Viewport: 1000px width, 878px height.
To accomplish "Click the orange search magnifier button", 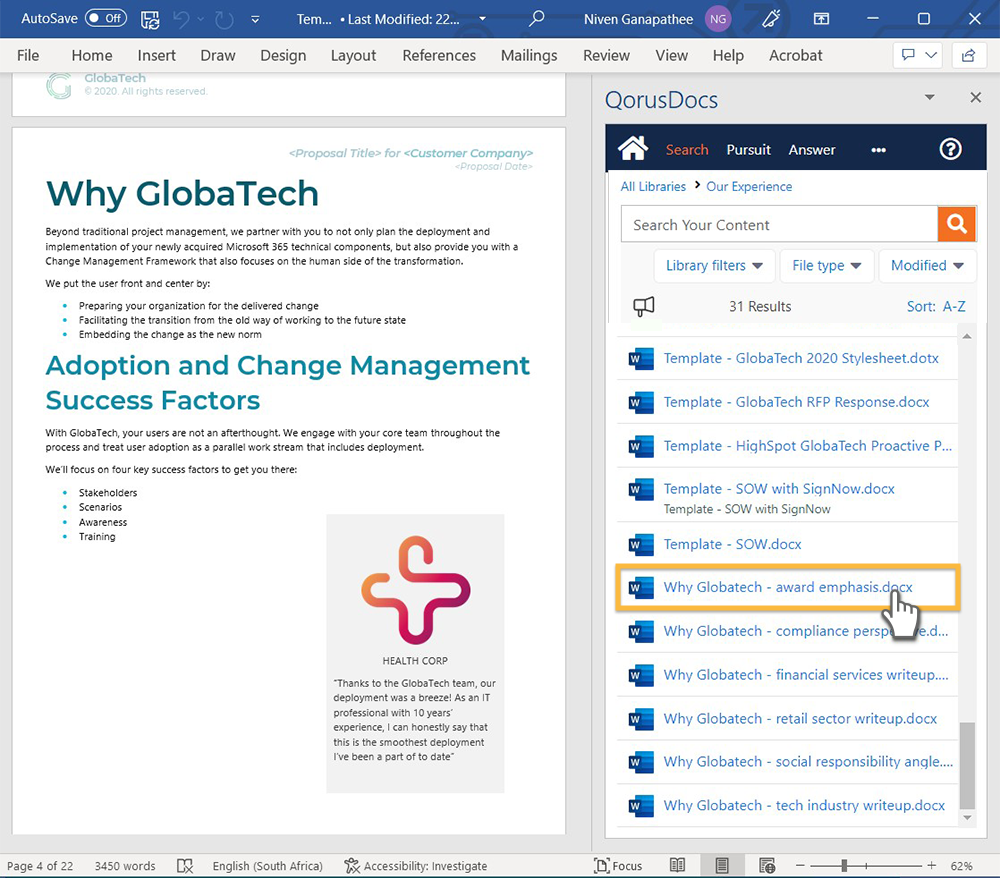I will 956,224.
